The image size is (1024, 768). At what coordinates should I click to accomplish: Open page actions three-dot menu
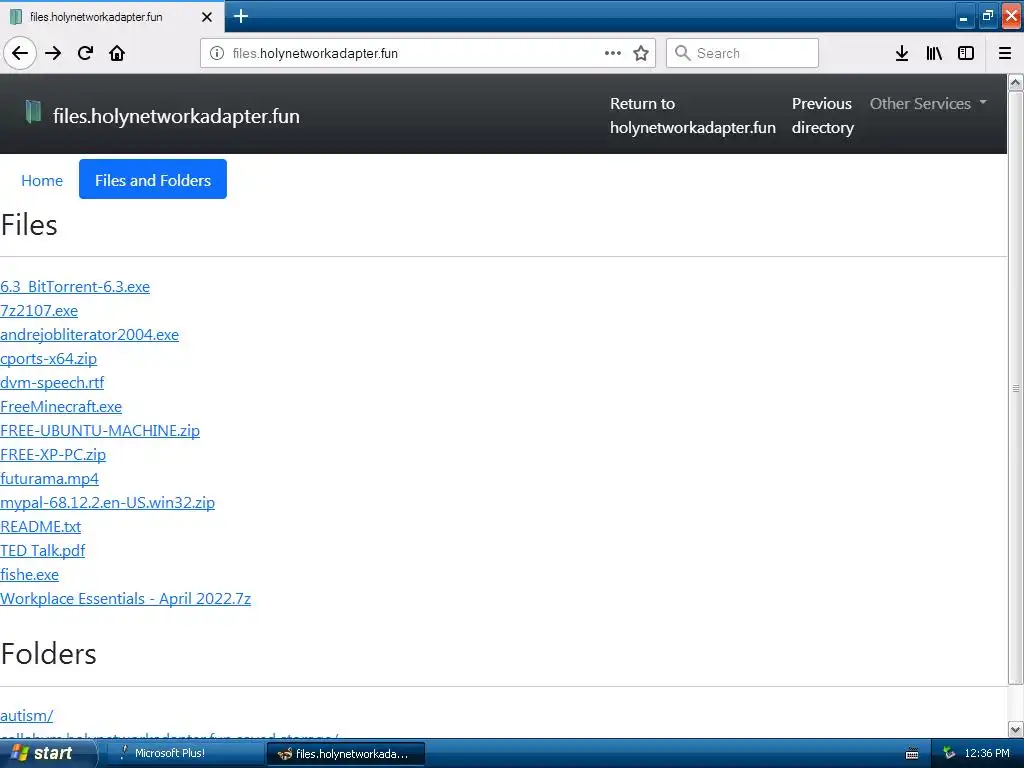point(613,53)
